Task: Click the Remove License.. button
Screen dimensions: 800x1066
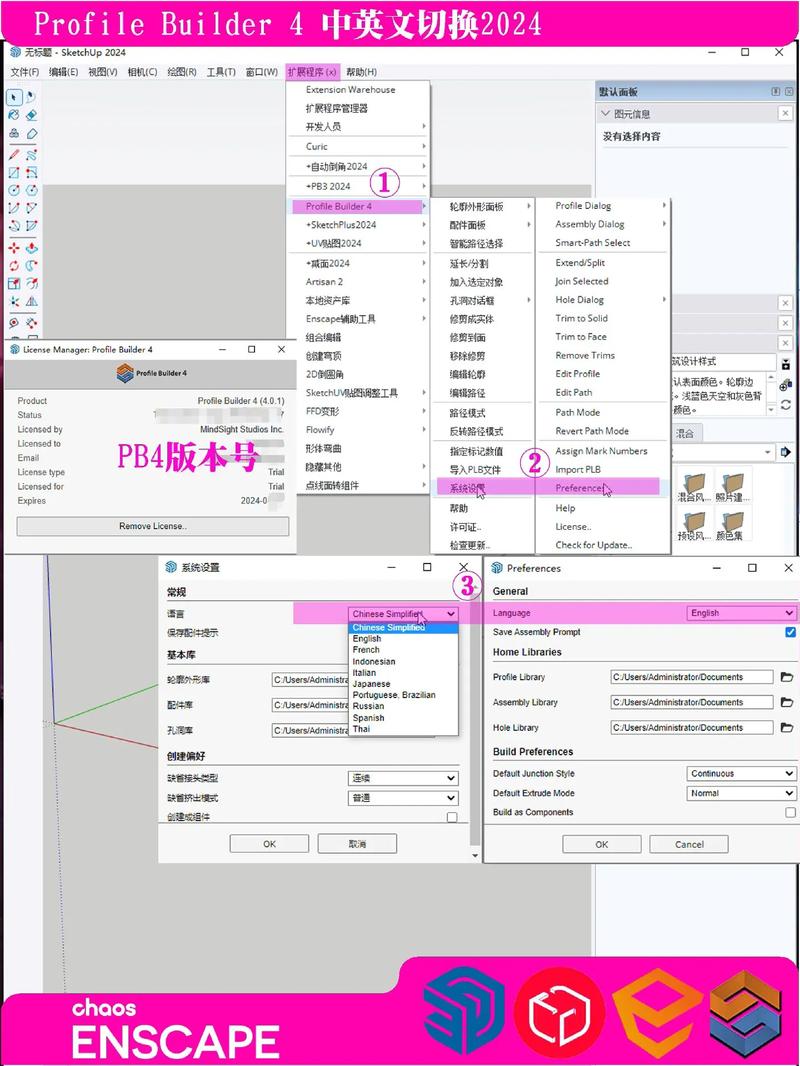Action: point(153,526)
